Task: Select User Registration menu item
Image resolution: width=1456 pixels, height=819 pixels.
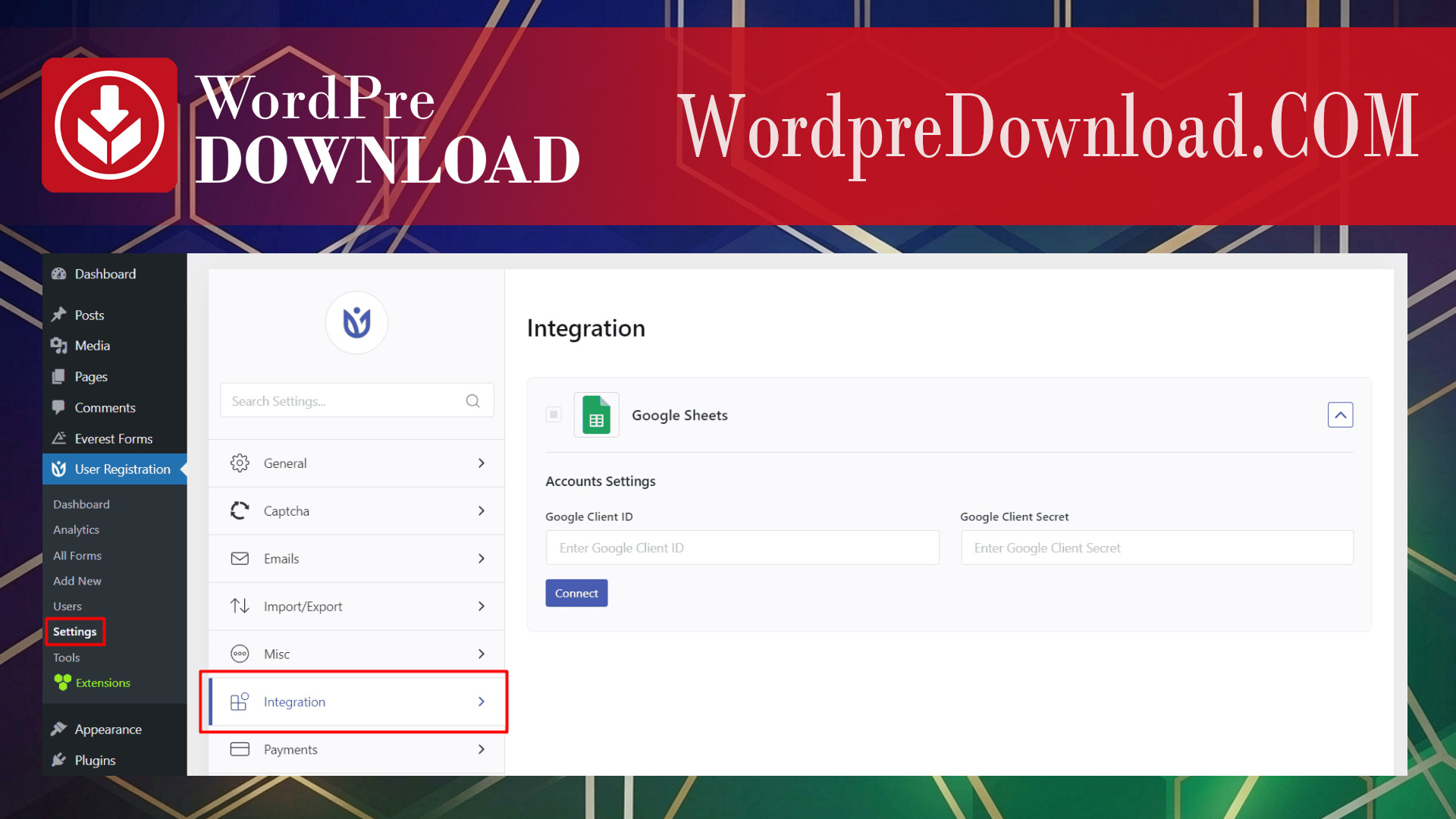Action: 115,469
